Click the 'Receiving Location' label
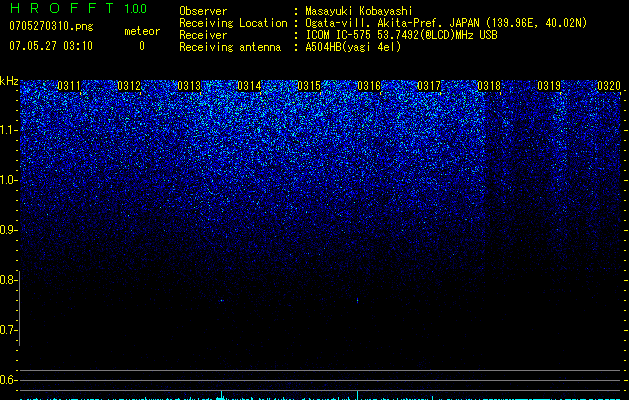 [x=233, y=23]
